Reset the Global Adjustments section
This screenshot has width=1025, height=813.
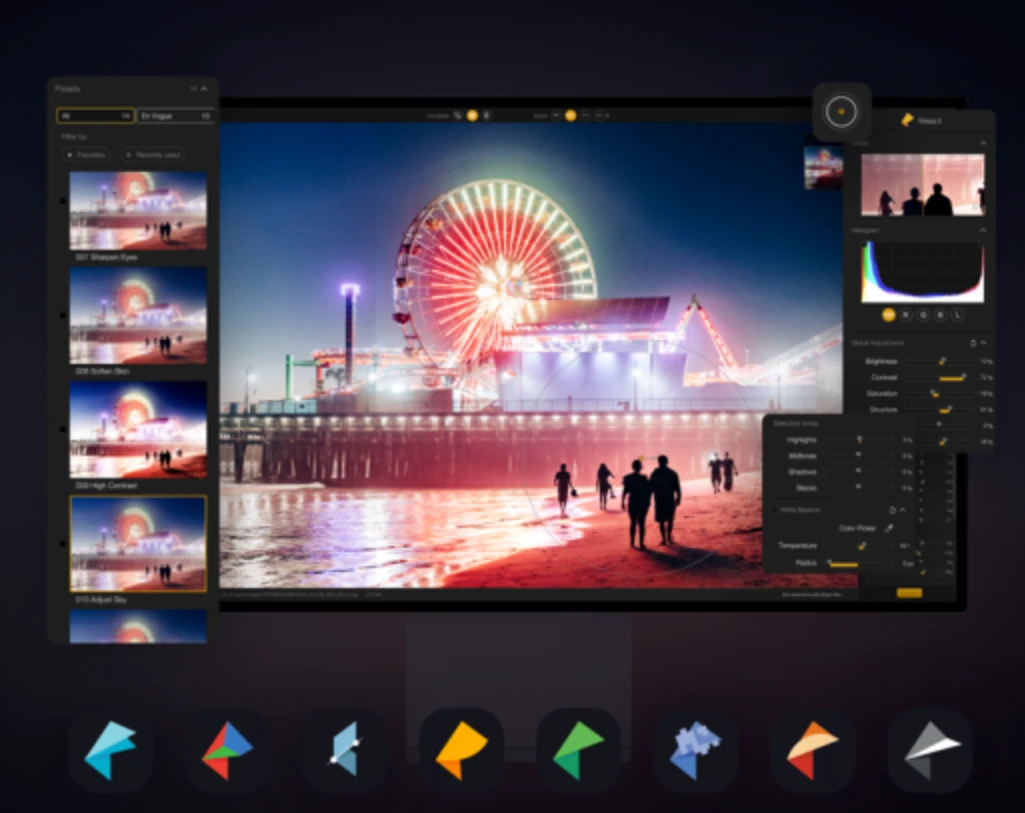972,343
